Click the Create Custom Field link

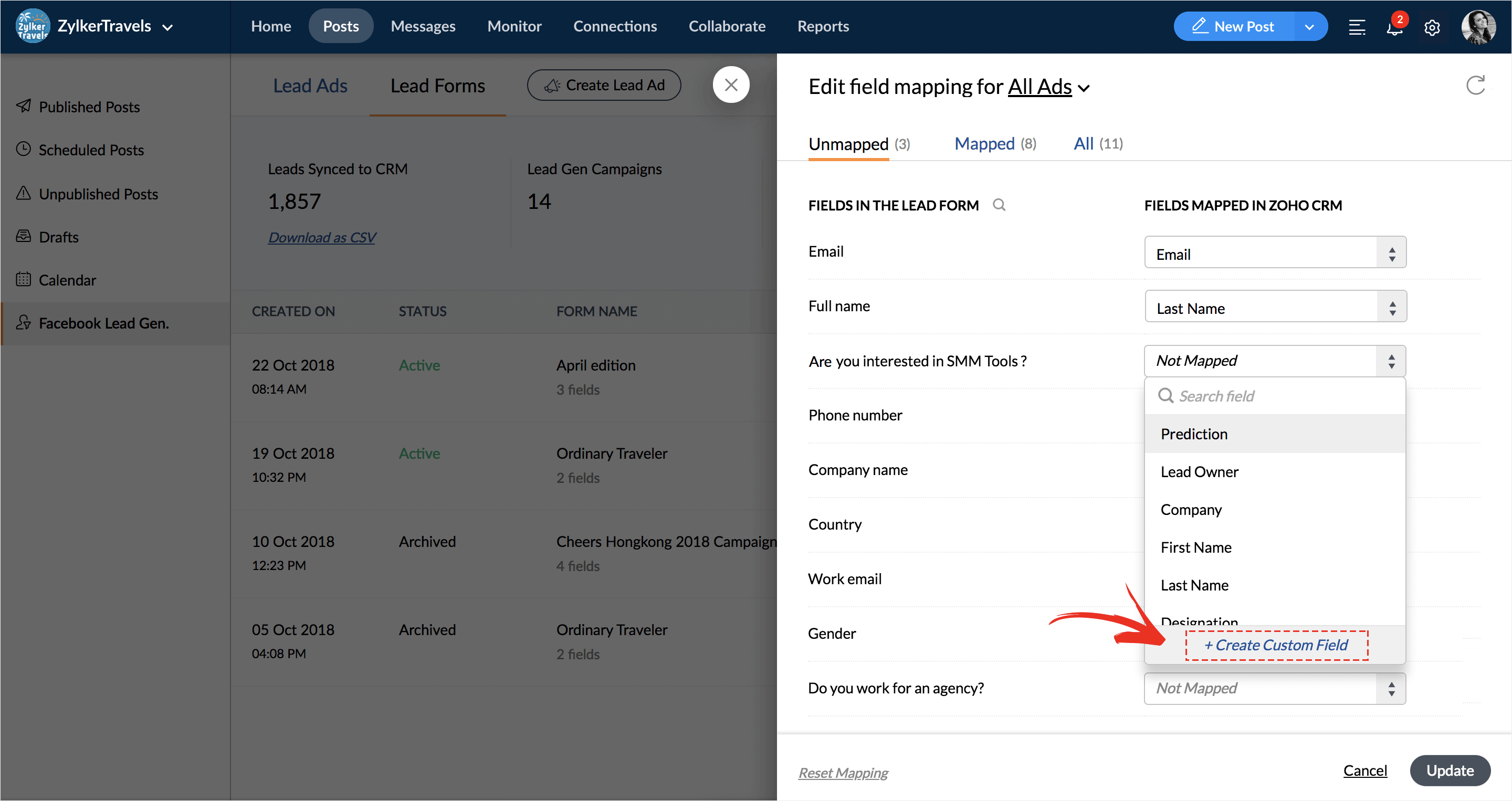(x=1276, y=645)
